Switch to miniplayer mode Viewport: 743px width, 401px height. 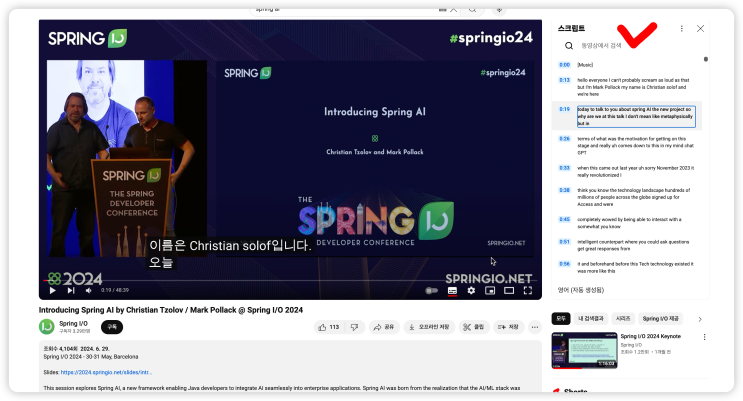point(490,291)
